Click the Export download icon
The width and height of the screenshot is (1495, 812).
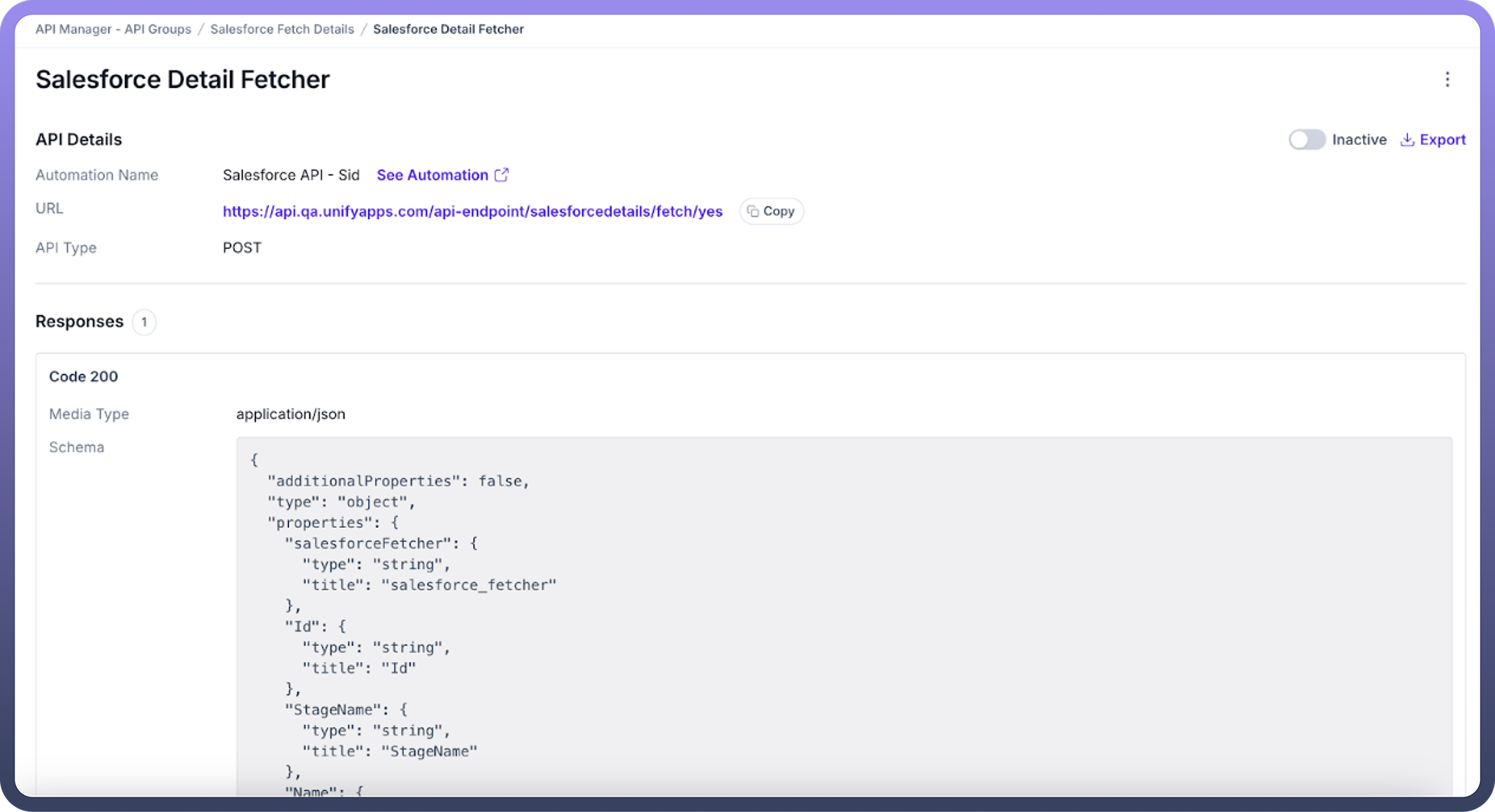(1407, 140)
